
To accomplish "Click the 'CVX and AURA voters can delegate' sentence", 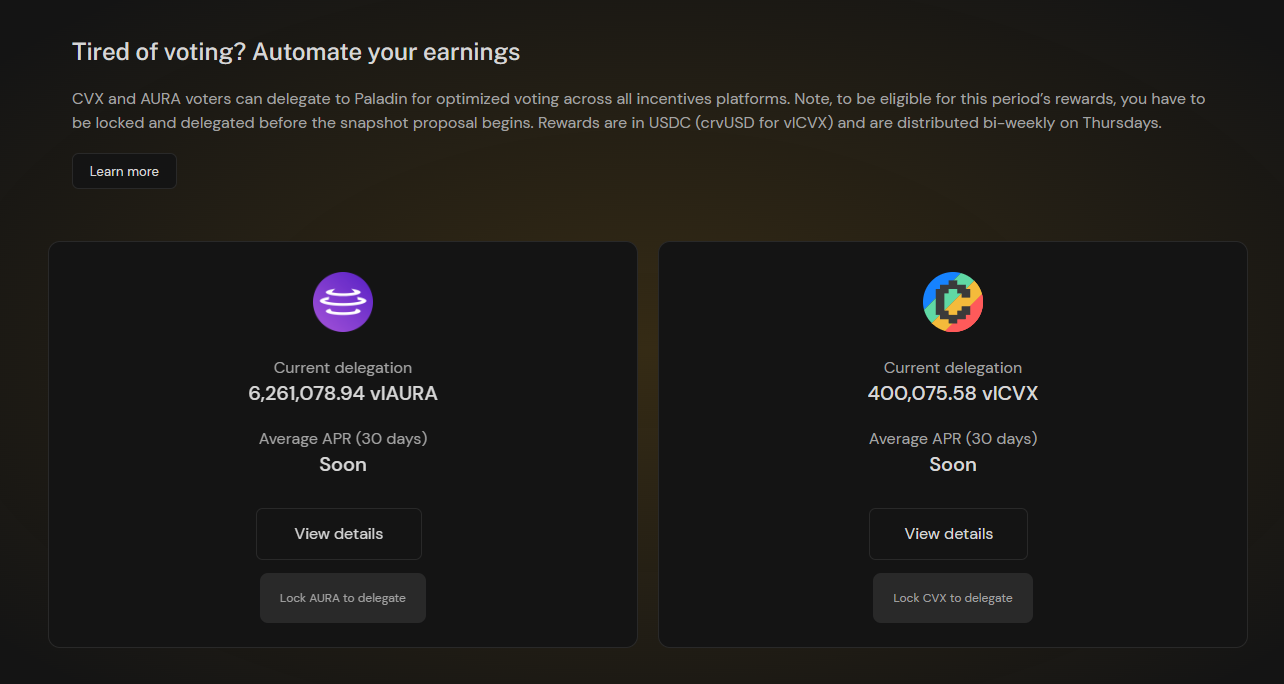I will (x=300, y=100).
